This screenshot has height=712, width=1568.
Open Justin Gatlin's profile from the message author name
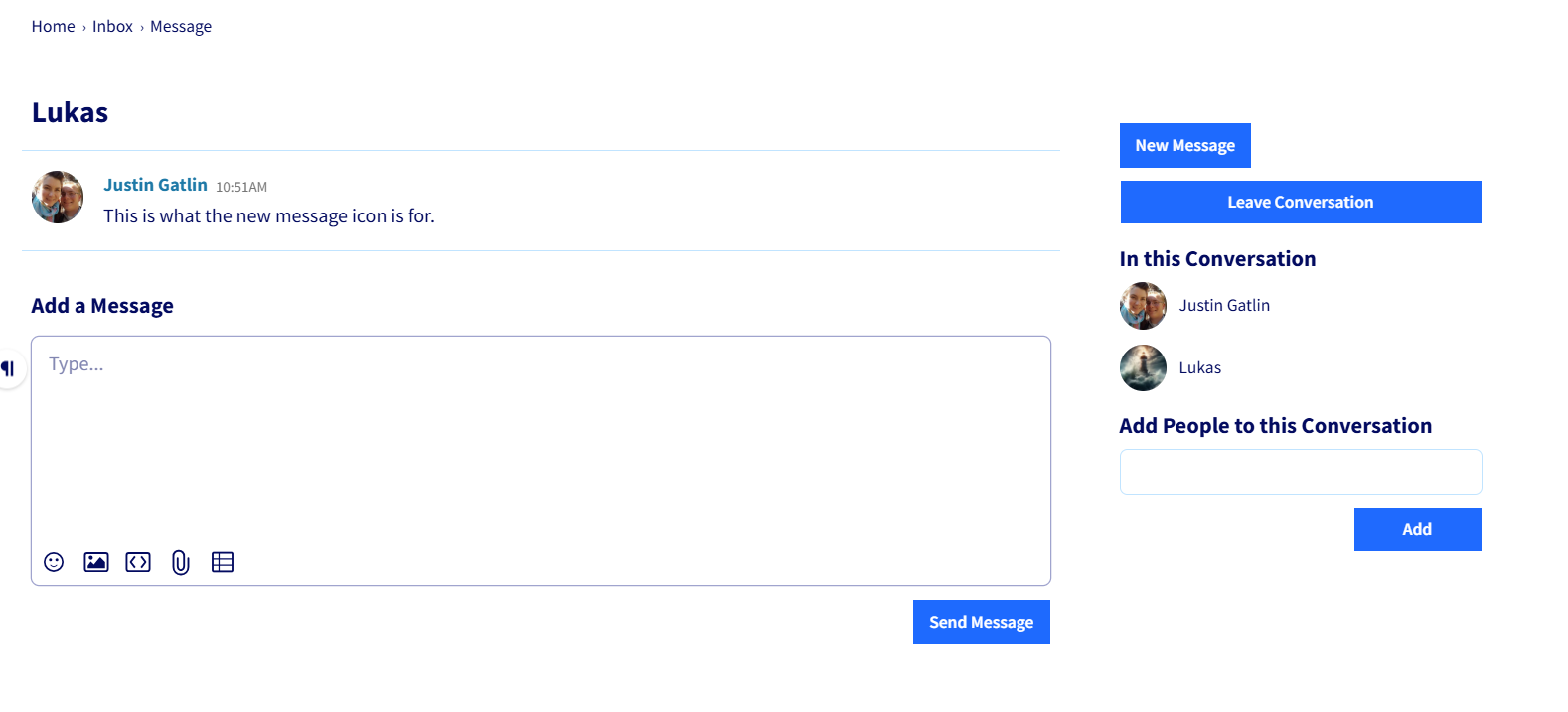(x=155, y=185)
